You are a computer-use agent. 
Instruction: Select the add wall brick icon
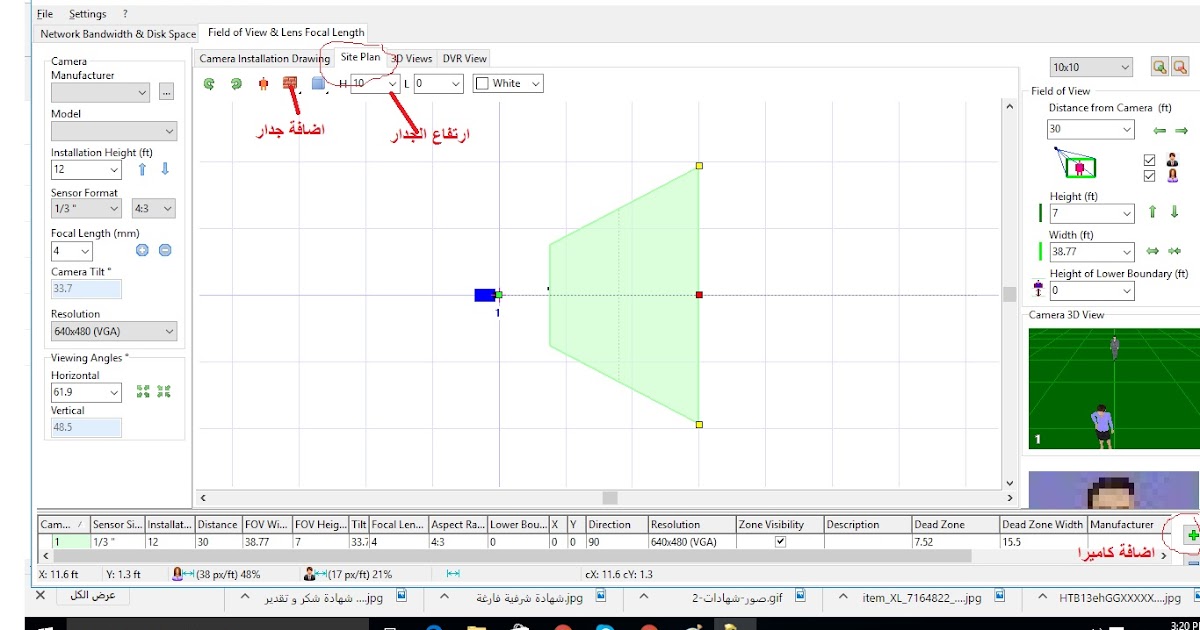point(290,83)
